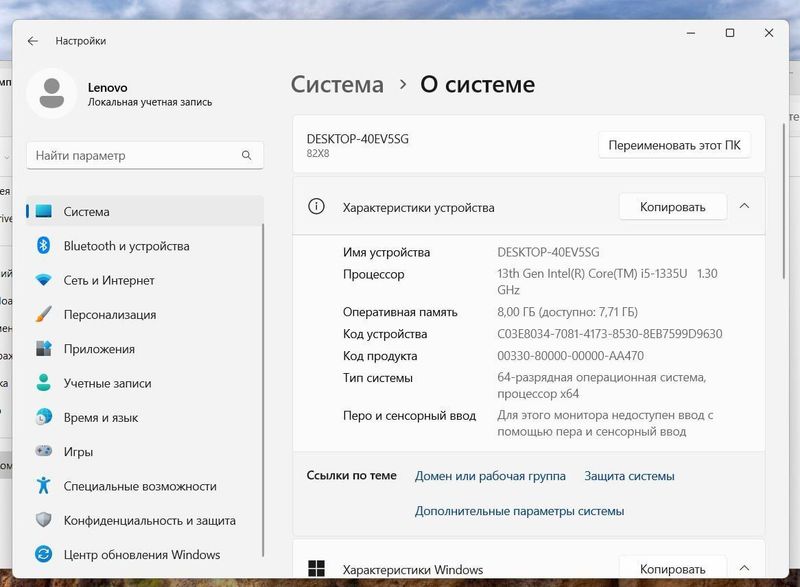Click the globe clock icon for Время и язык
800x587 pixels.
click(x=43, y=417)
